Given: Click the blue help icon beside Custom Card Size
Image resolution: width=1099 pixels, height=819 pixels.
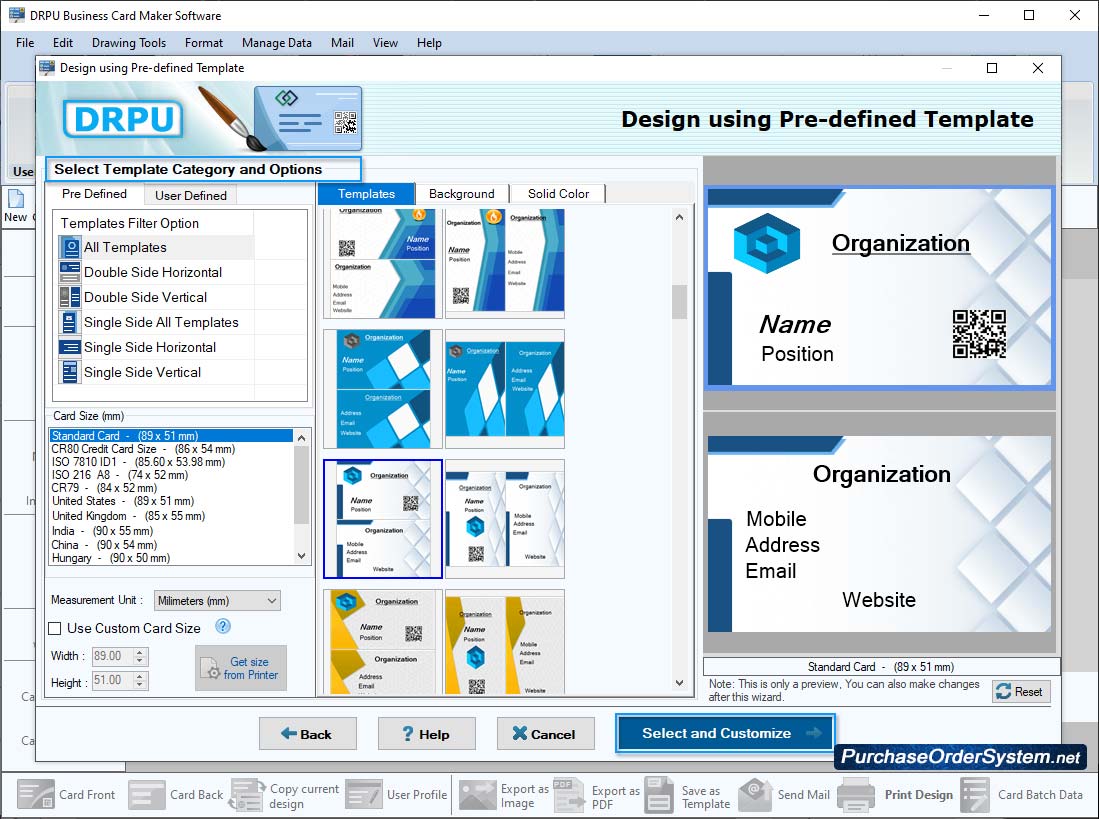Looking at the screenshot, I should pos(223,626).
